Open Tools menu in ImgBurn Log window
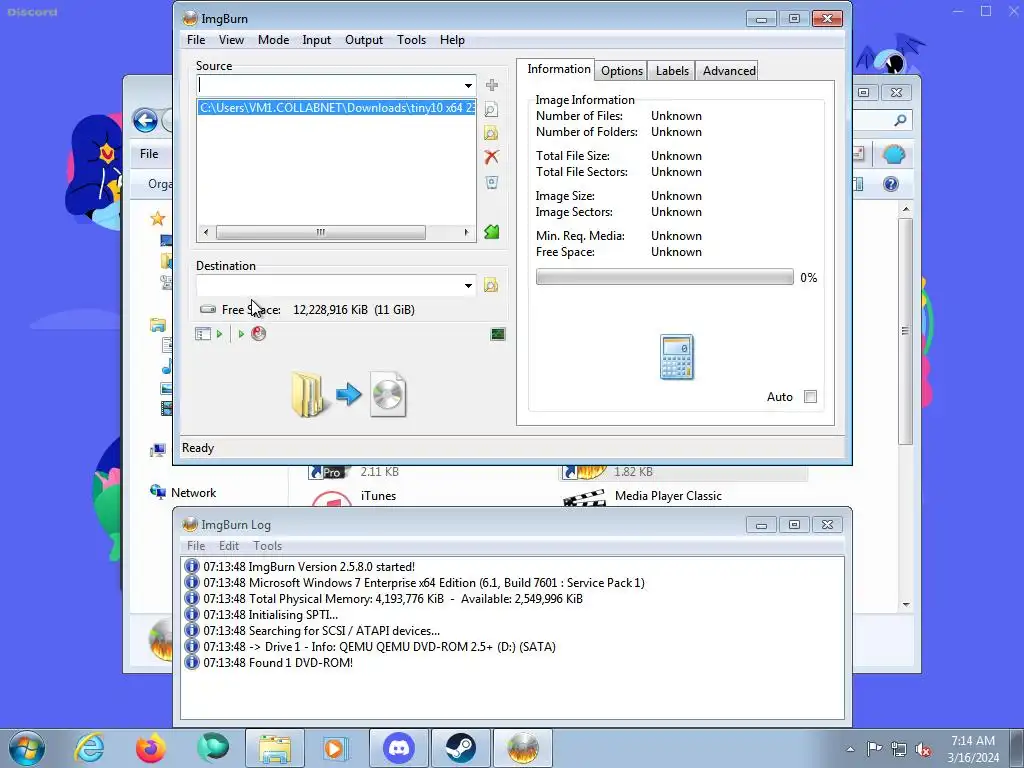 (x=268, y=546)
